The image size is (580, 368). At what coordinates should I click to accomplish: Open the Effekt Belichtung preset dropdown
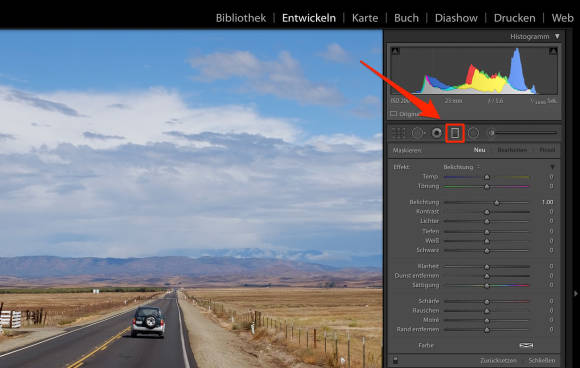click(x=461, y=167)
